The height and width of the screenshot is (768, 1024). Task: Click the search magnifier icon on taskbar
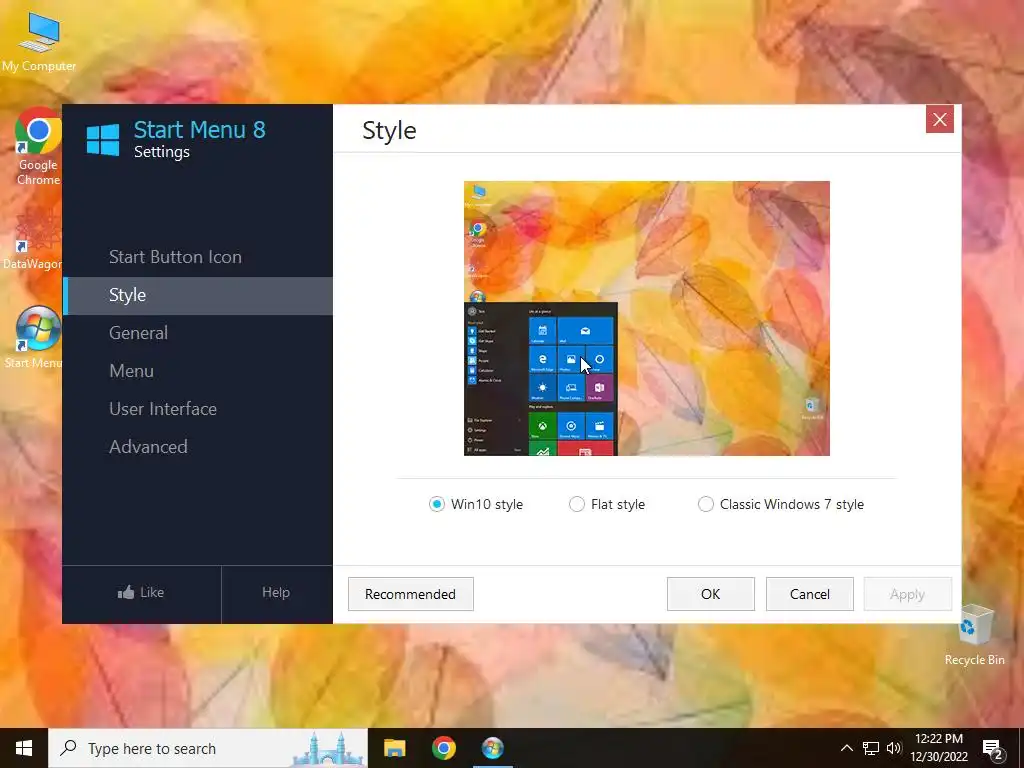68,748
